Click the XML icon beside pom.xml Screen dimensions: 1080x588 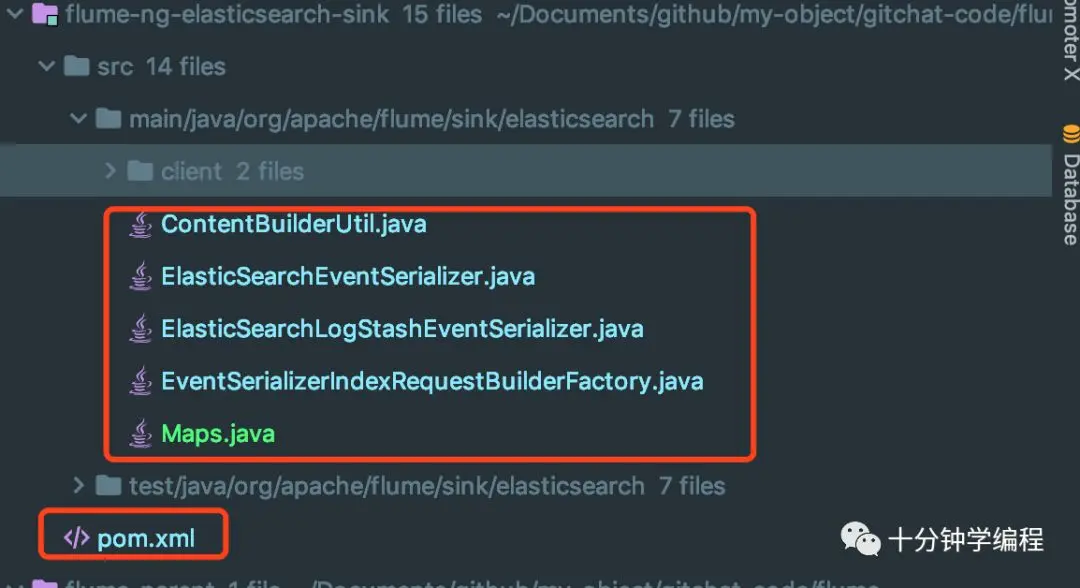(76, 539)
